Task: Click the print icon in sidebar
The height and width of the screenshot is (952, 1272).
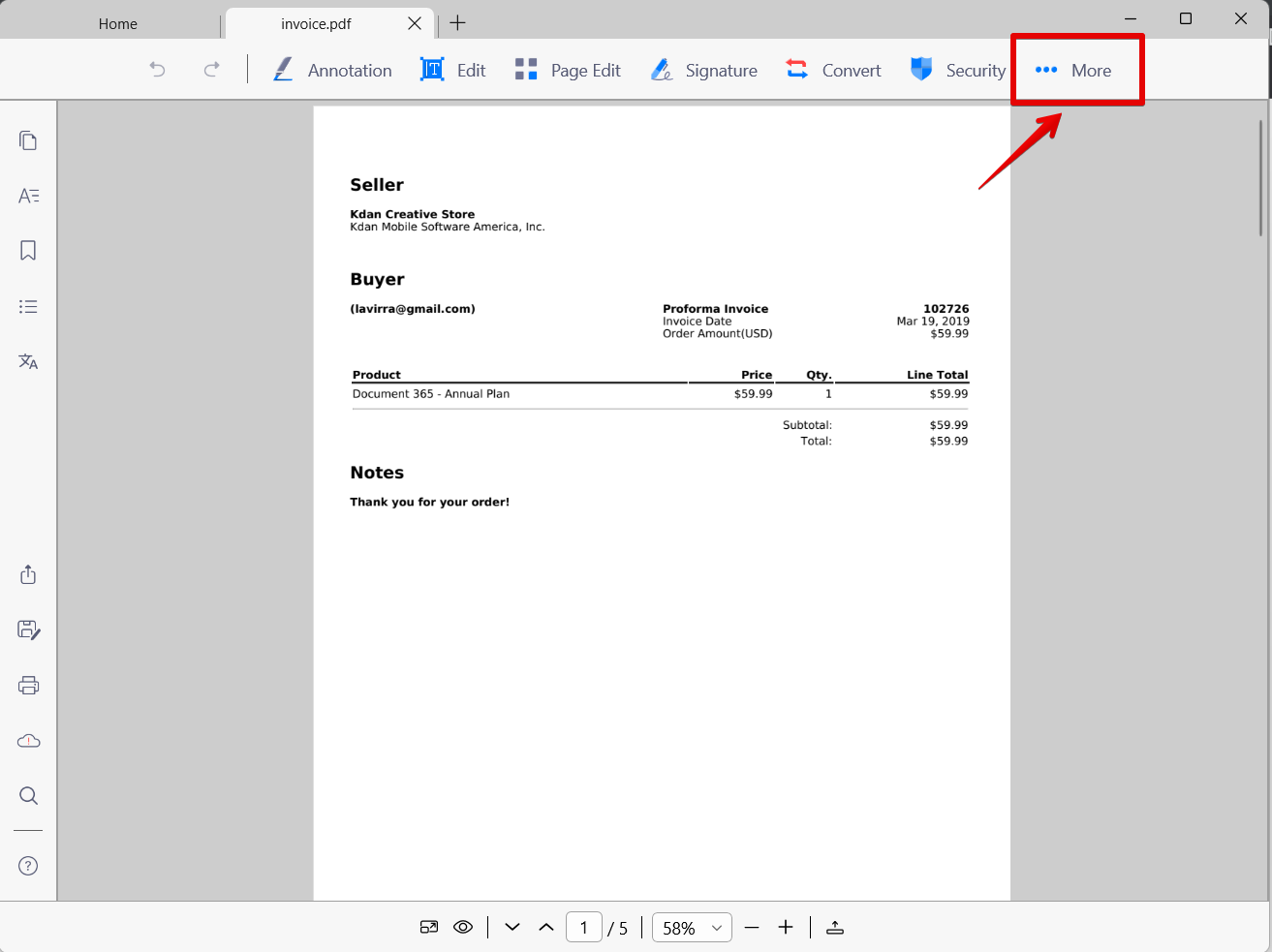Action: coord(28,685)
